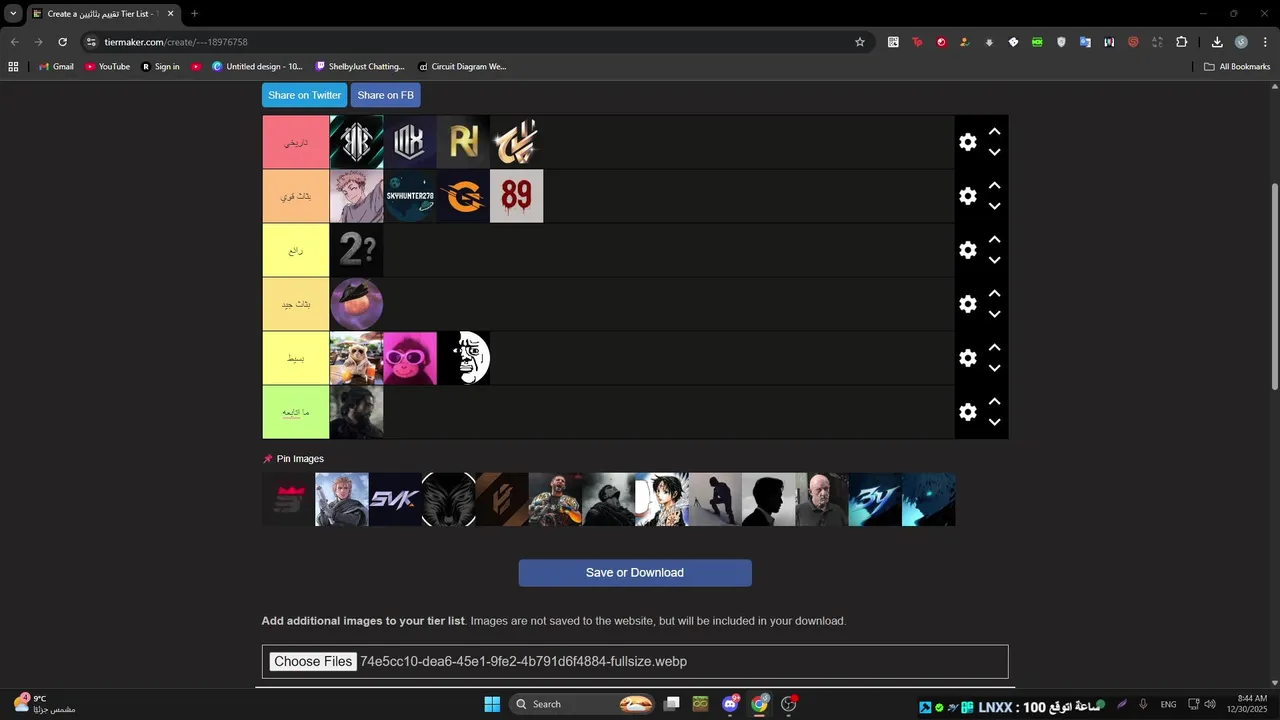Move the تاريخي tier row down
1280x720 pixels.
click(994, 153)
